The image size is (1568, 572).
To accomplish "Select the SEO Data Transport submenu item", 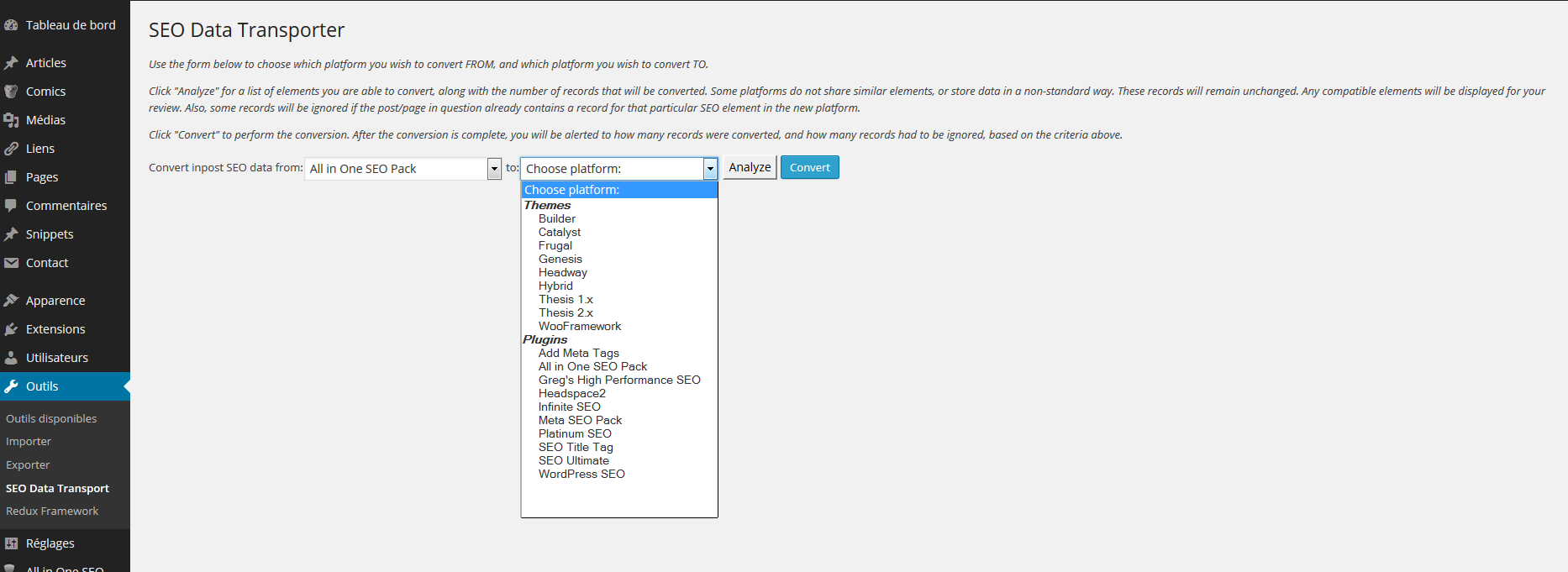I will tap(57, 488).
